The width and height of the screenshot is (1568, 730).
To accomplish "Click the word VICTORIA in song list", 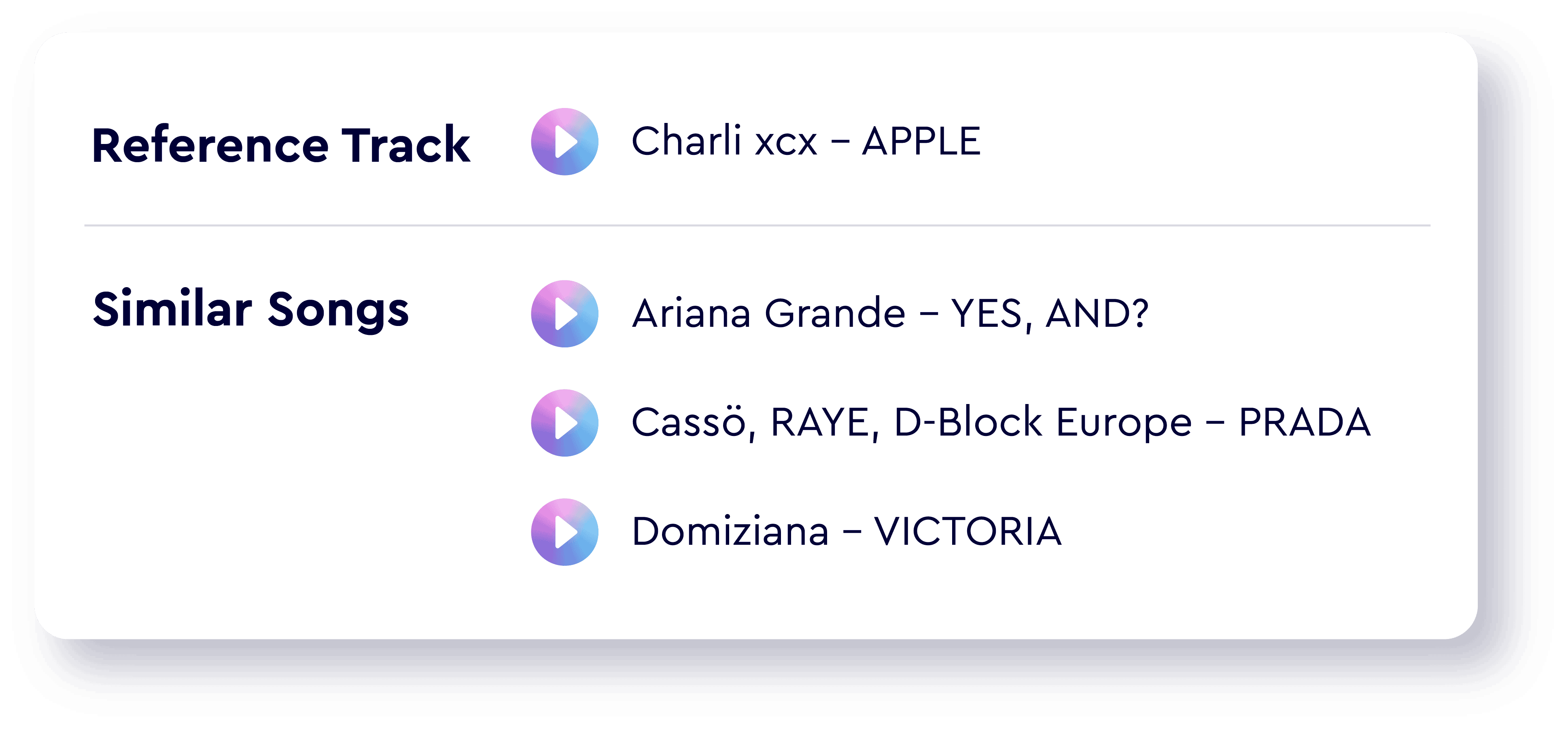I will (968, 532).
